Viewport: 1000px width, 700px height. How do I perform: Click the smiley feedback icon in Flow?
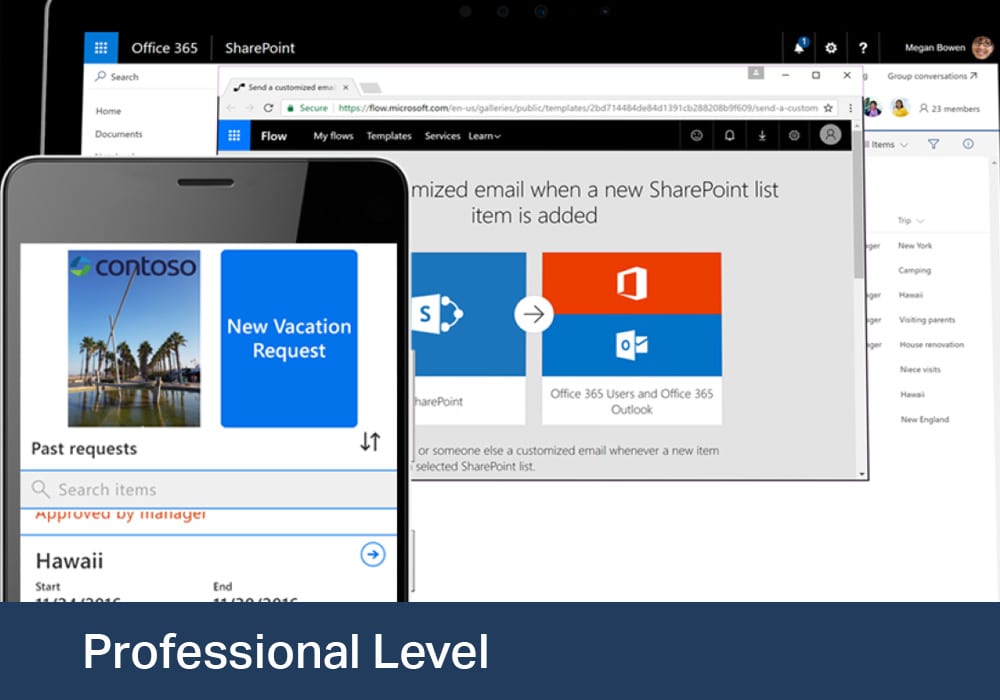pyautogui.click(x=696, y=135)
